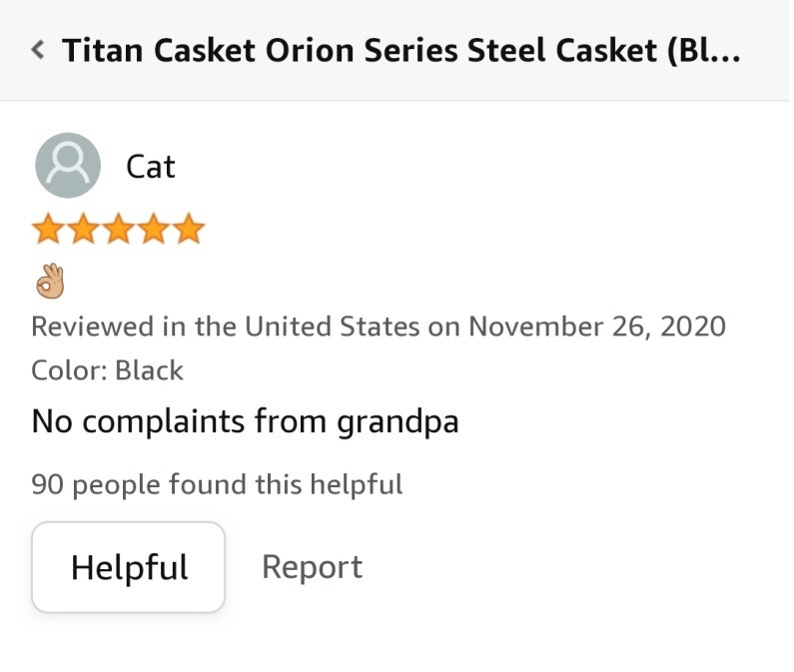Click the fifth rating star

pos(188,230)
